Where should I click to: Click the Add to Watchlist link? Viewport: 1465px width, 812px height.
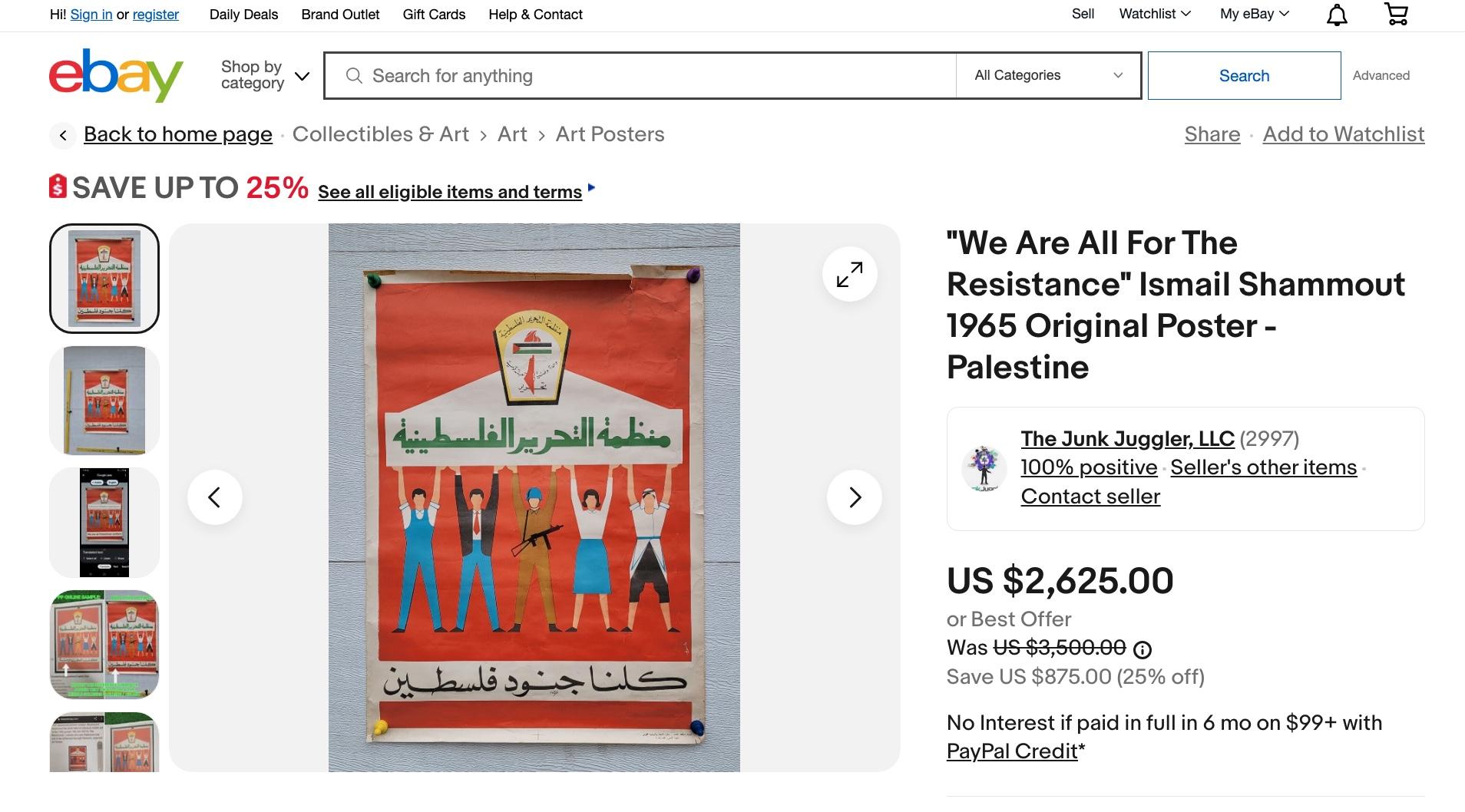click(1344, 134)
